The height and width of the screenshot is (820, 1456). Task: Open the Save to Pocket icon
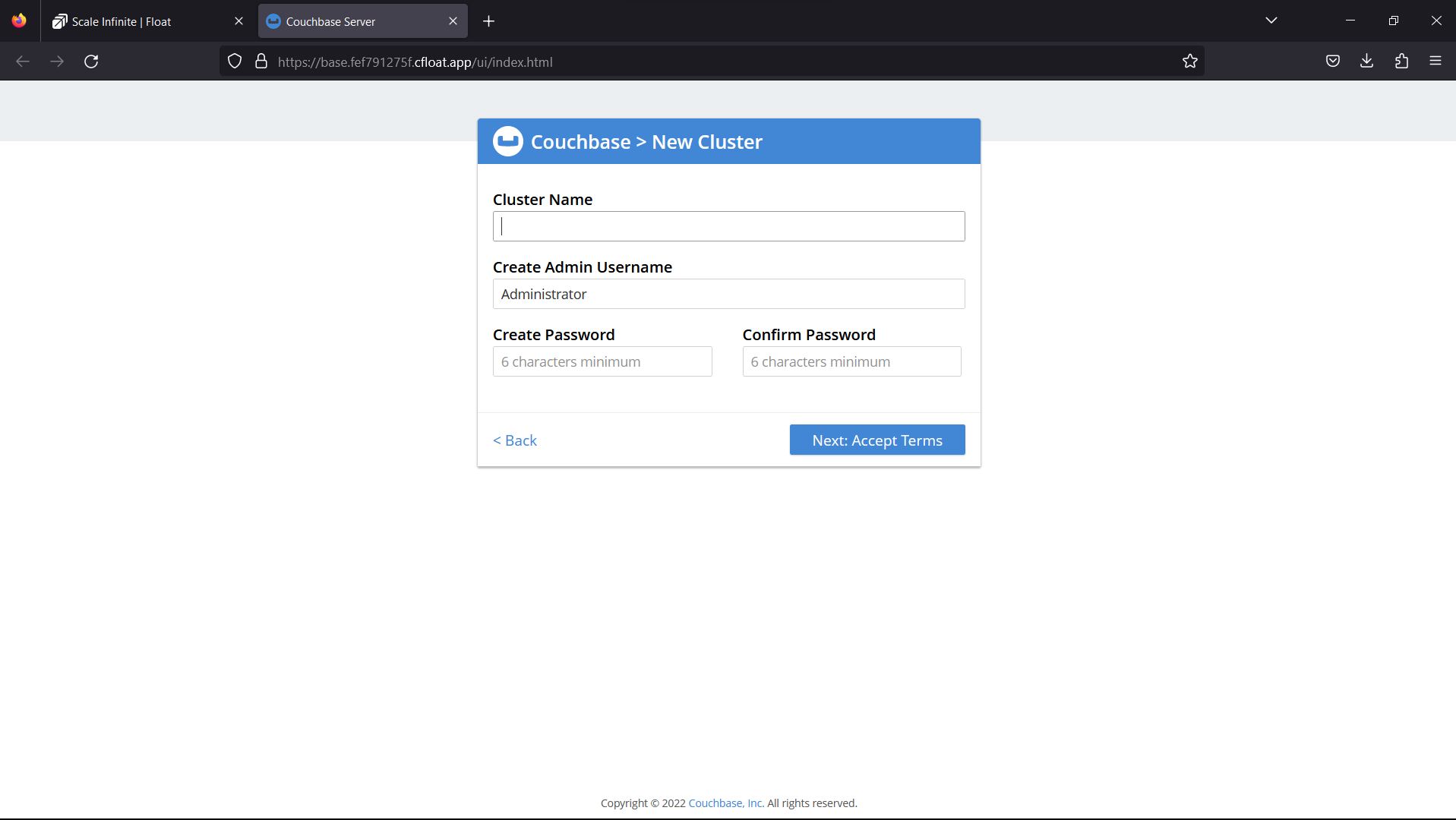[x=1333, y=61]
